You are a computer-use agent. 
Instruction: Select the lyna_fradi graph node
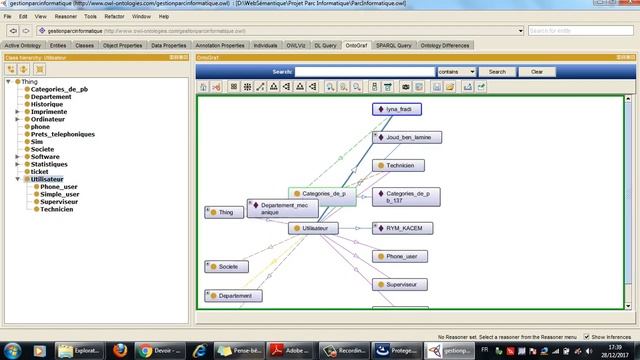click(x=397, y=109)
